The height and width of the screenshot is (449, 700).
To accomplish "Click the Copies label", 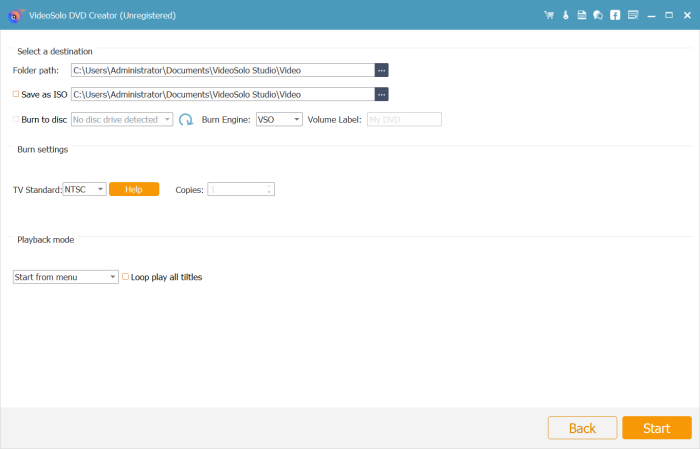I will [189, 190].
